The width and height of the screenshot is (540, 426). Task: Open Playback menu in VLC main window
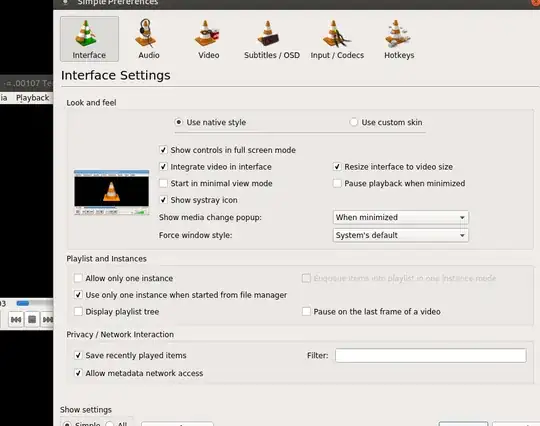(x=33, y=98)
